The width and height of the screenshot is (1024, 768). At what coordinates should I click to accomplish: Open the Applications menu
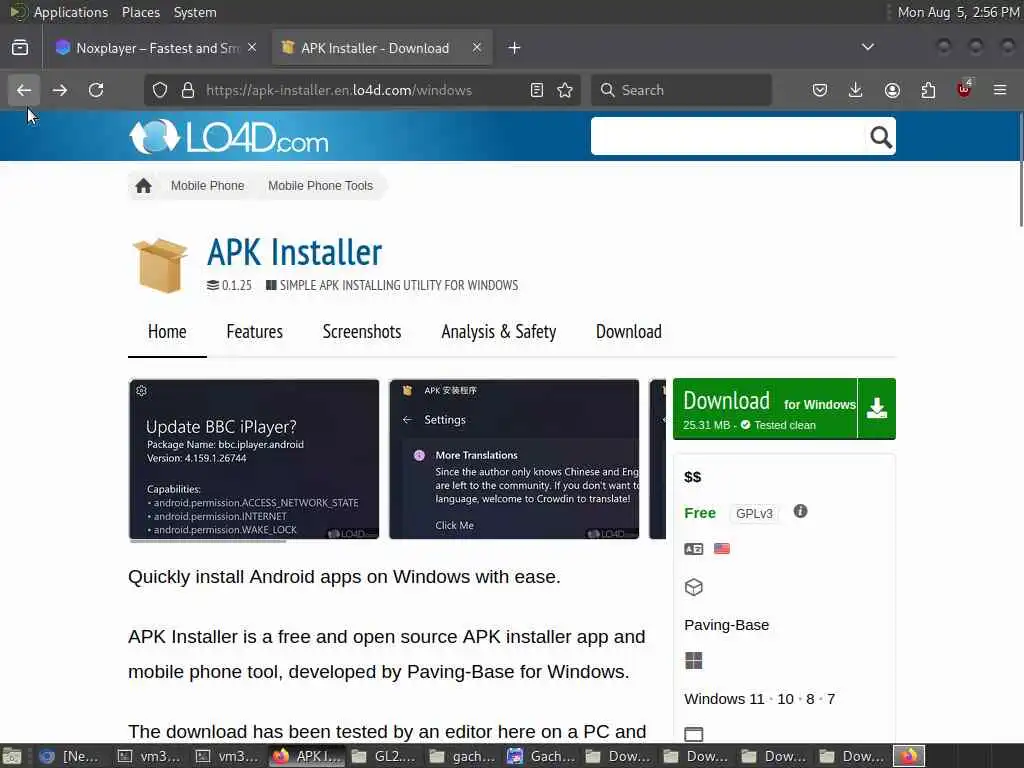(71, 12)
